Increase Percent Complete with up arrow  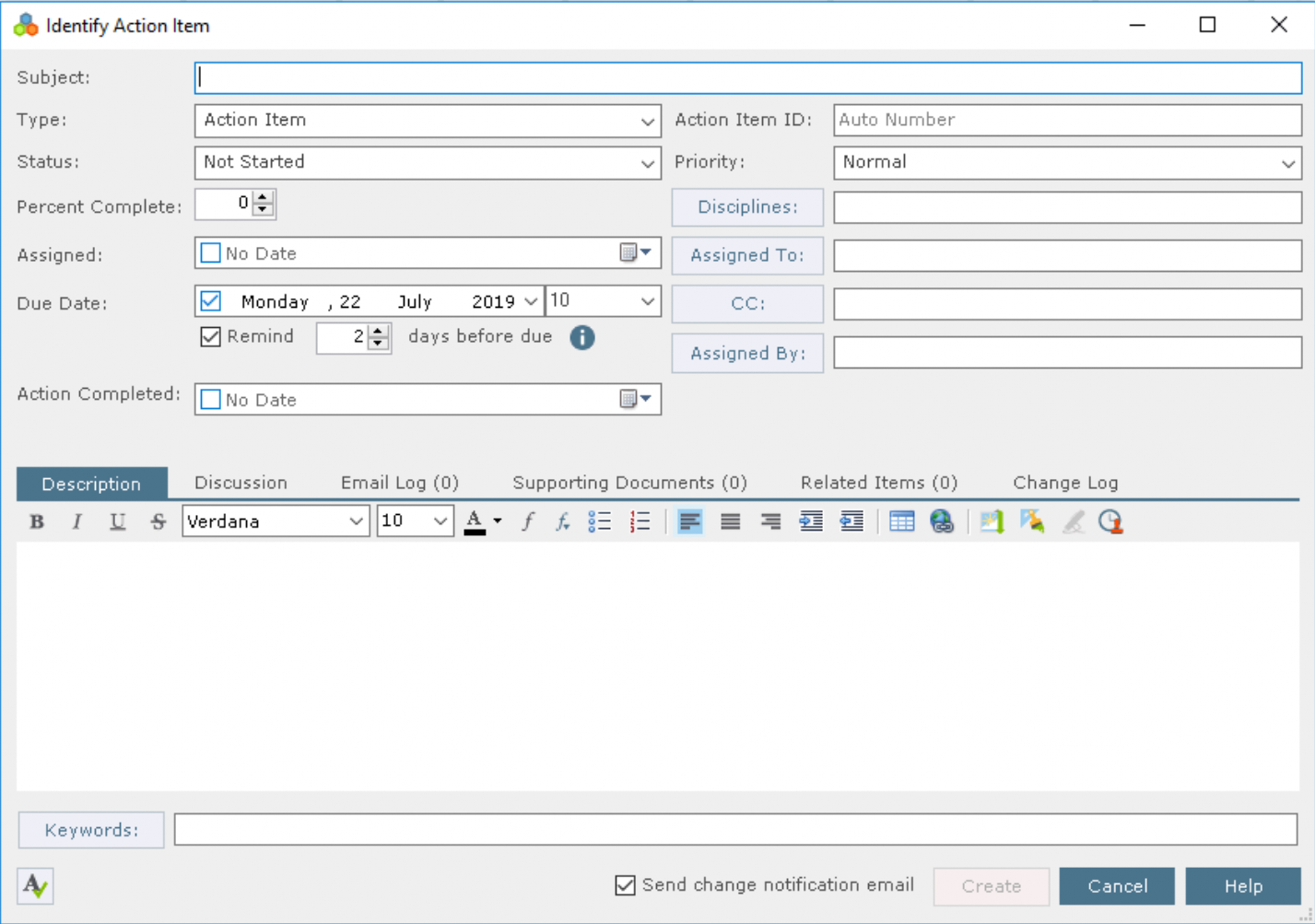click(264, 197)
